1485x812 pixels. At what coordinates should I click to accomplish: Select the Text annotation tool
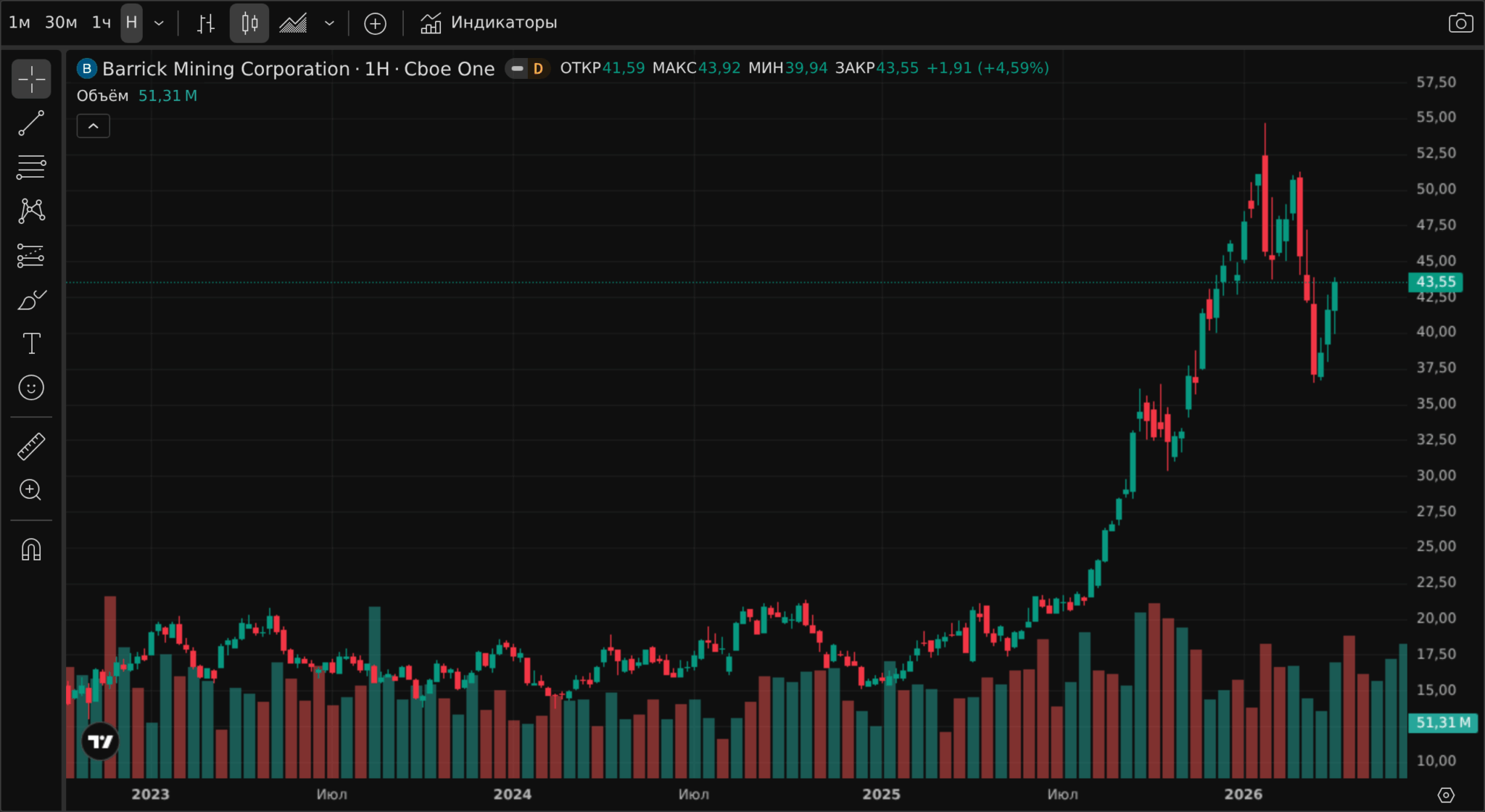tap(31, 344)
